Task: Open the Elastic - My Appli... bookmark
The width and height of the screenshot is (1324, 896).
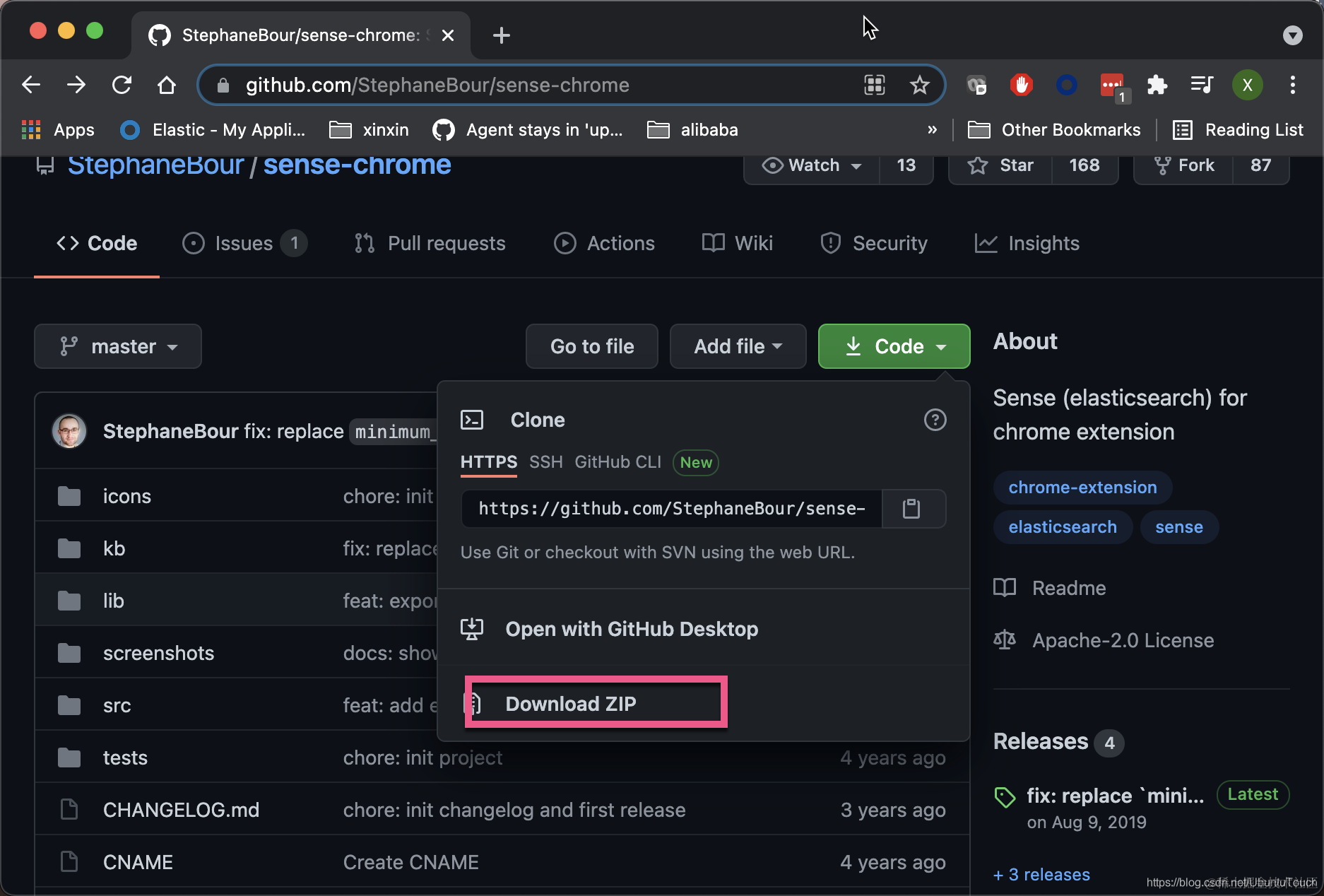Action: [213, 130]
